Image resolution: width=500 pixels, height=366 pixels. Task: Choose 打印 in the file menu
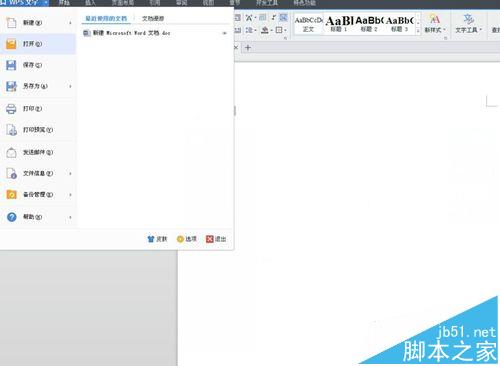[38, 109]
